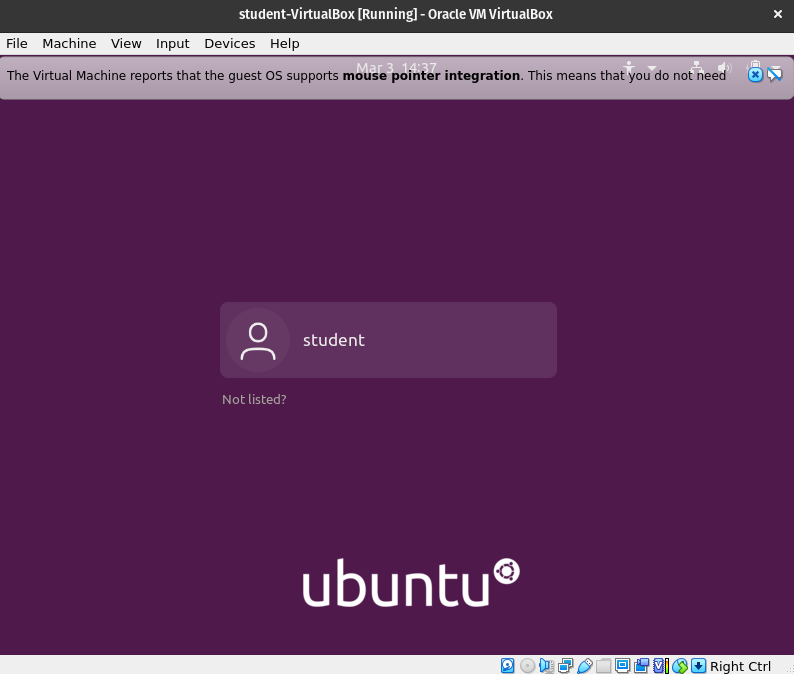Image resolution: width=794 pixels, height=674 pixels.
Task: Click the audio status icon in status bar
Action: pos(546,666)
